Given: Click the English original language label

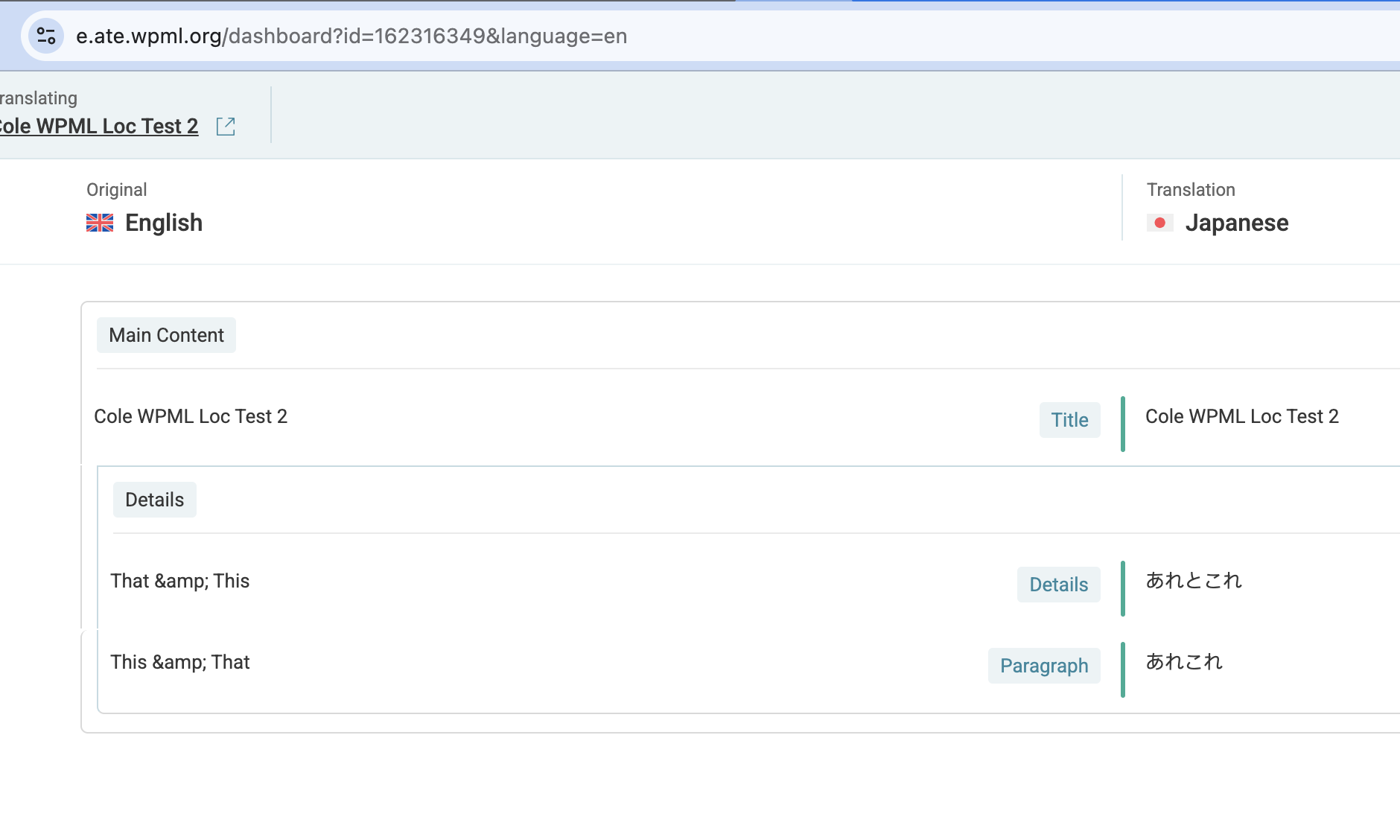Looking at the screenshot, I should [x=164, y=223].
